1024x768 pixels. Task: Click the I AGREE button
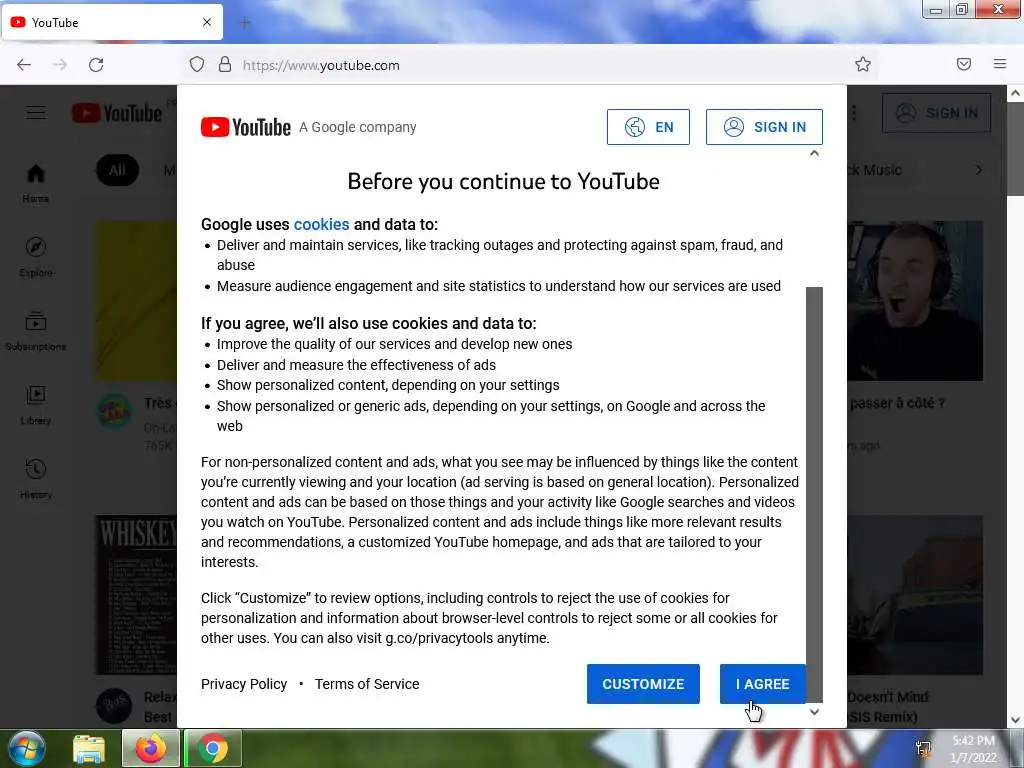click(x=762, y=684)
